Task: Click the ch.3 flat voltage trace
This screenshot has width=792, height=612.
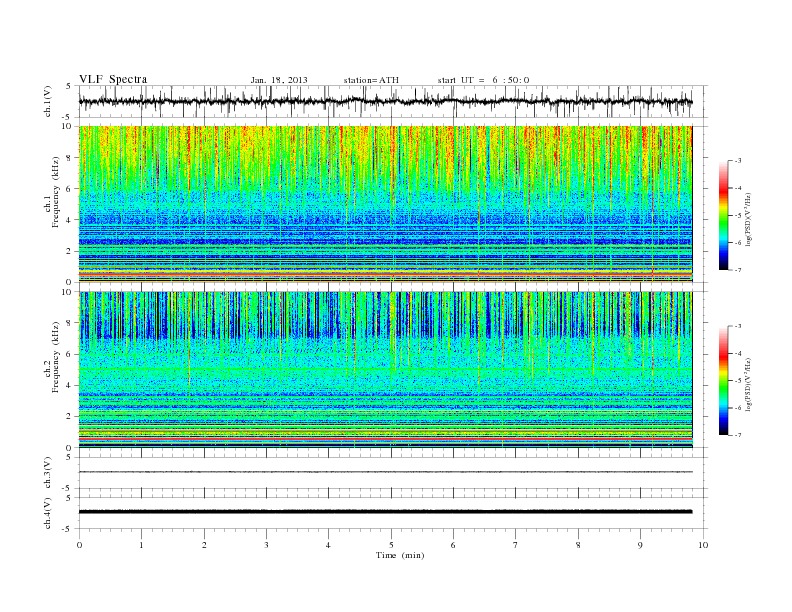Action: (x=385, y=472)
